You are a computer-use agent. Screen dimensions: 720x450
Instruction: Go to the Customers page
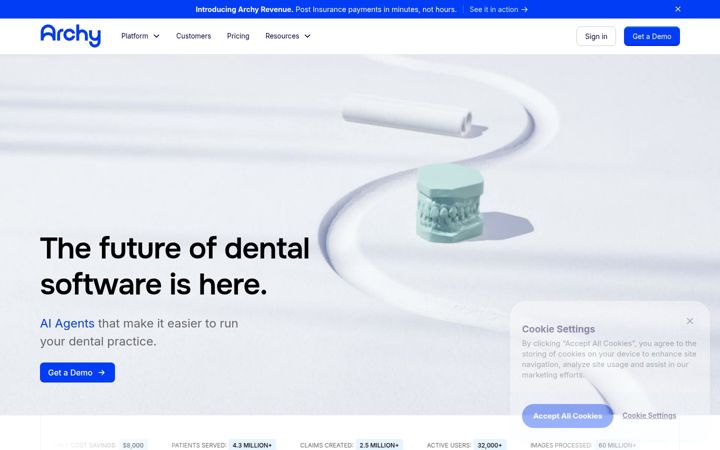(193, 36)
